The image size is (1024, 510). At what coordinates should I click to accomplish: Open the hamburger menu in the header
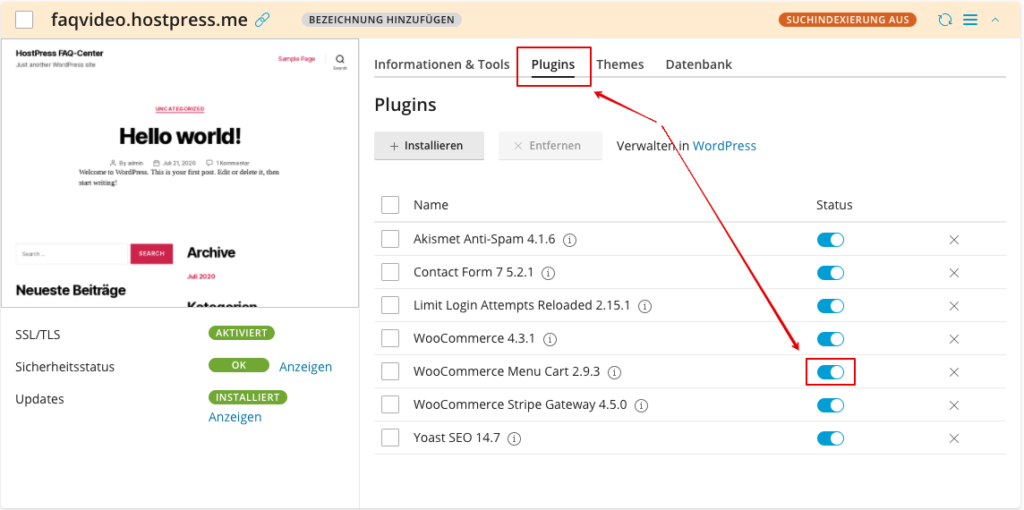click(970, 20)
